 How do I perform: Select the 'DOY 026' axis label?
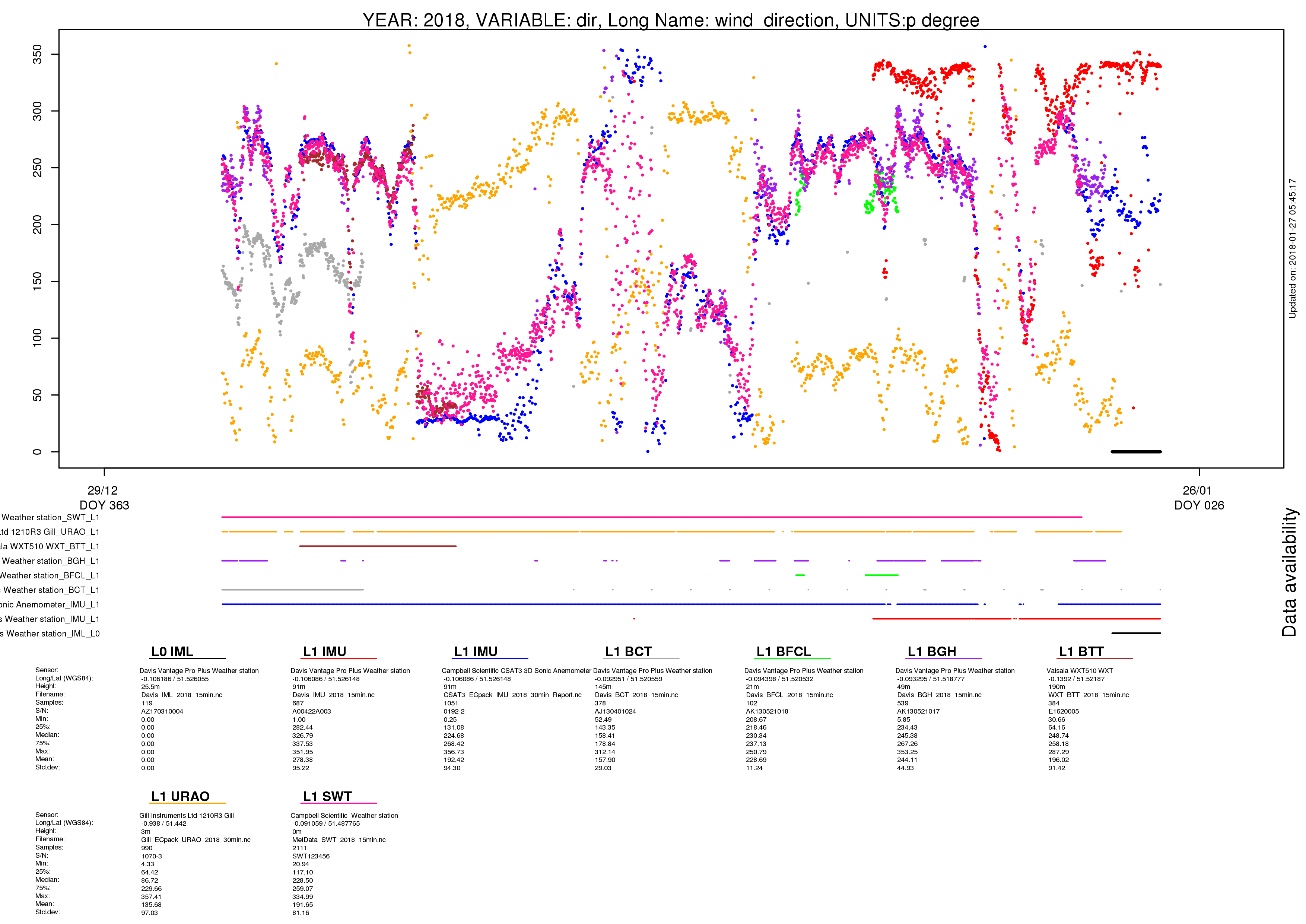coord(1199,505)
